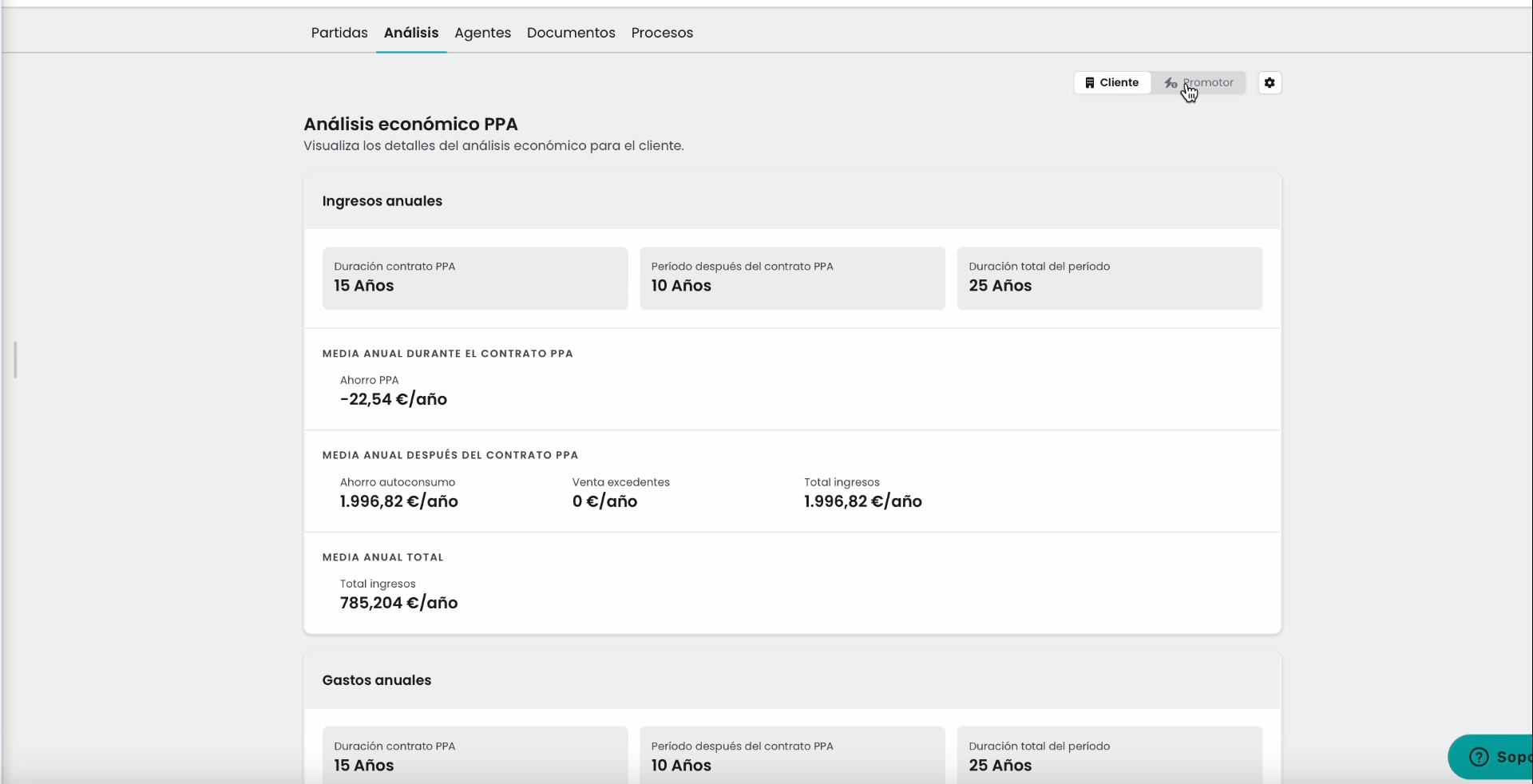
Task: Switch to Promotor view
Action: (1198, 83)
